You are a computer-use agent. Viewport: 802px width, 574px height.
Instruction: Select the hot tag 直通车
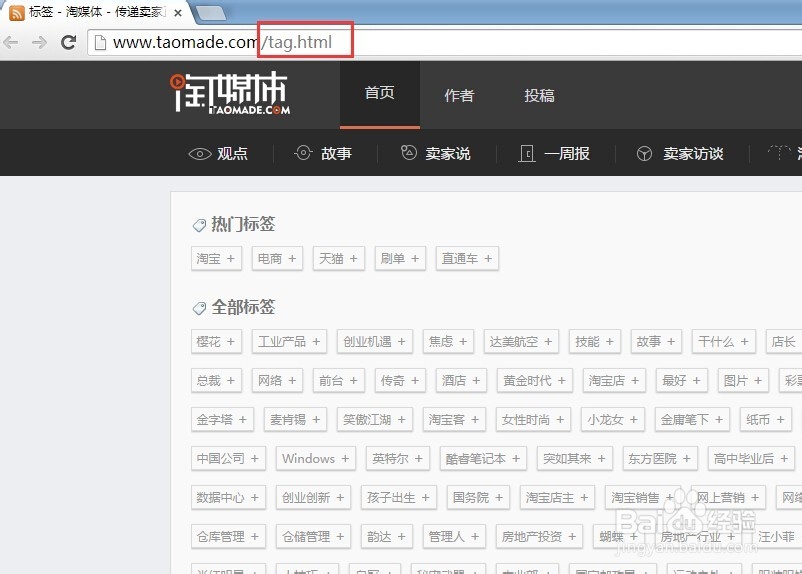point(467,258)
